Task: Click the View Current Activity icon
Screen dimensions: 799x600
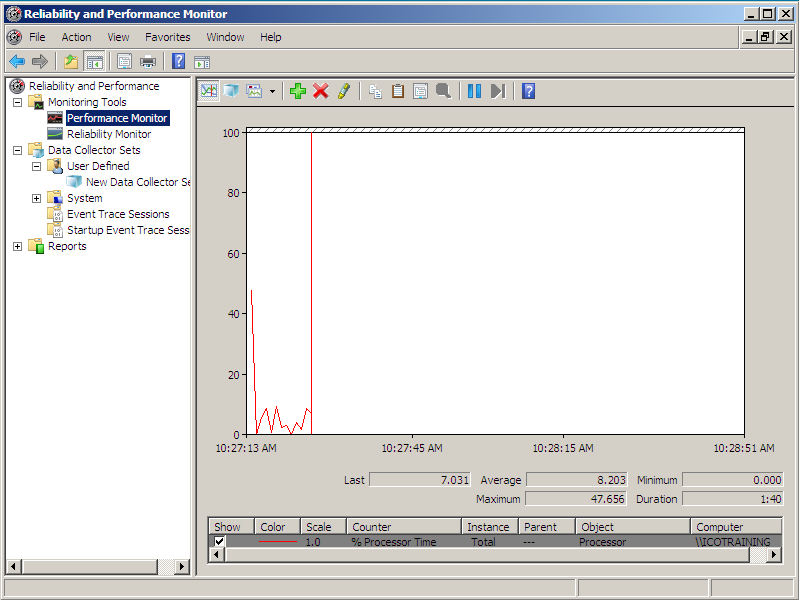Action: pos(209,91)
